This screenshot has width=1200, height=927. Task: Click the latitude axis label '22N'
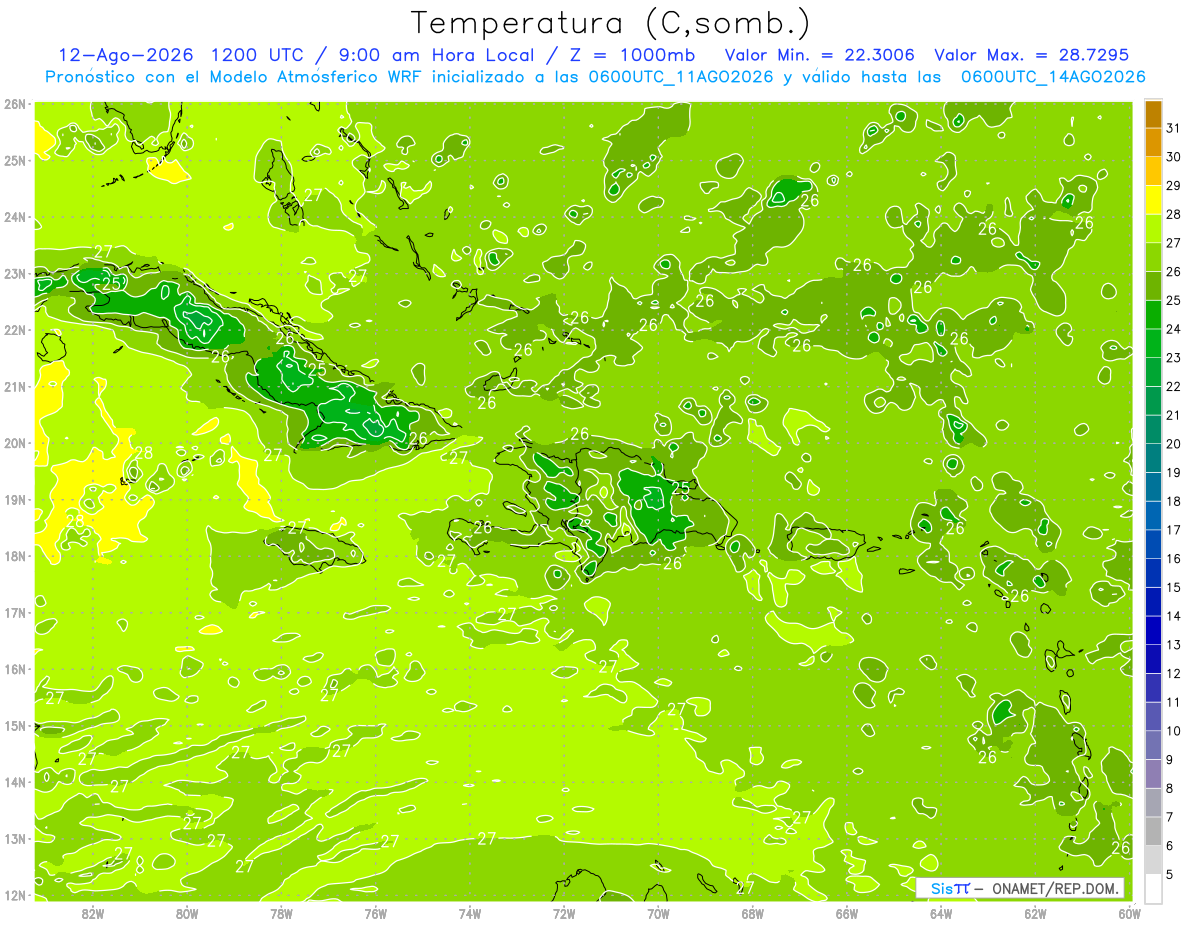15,330
